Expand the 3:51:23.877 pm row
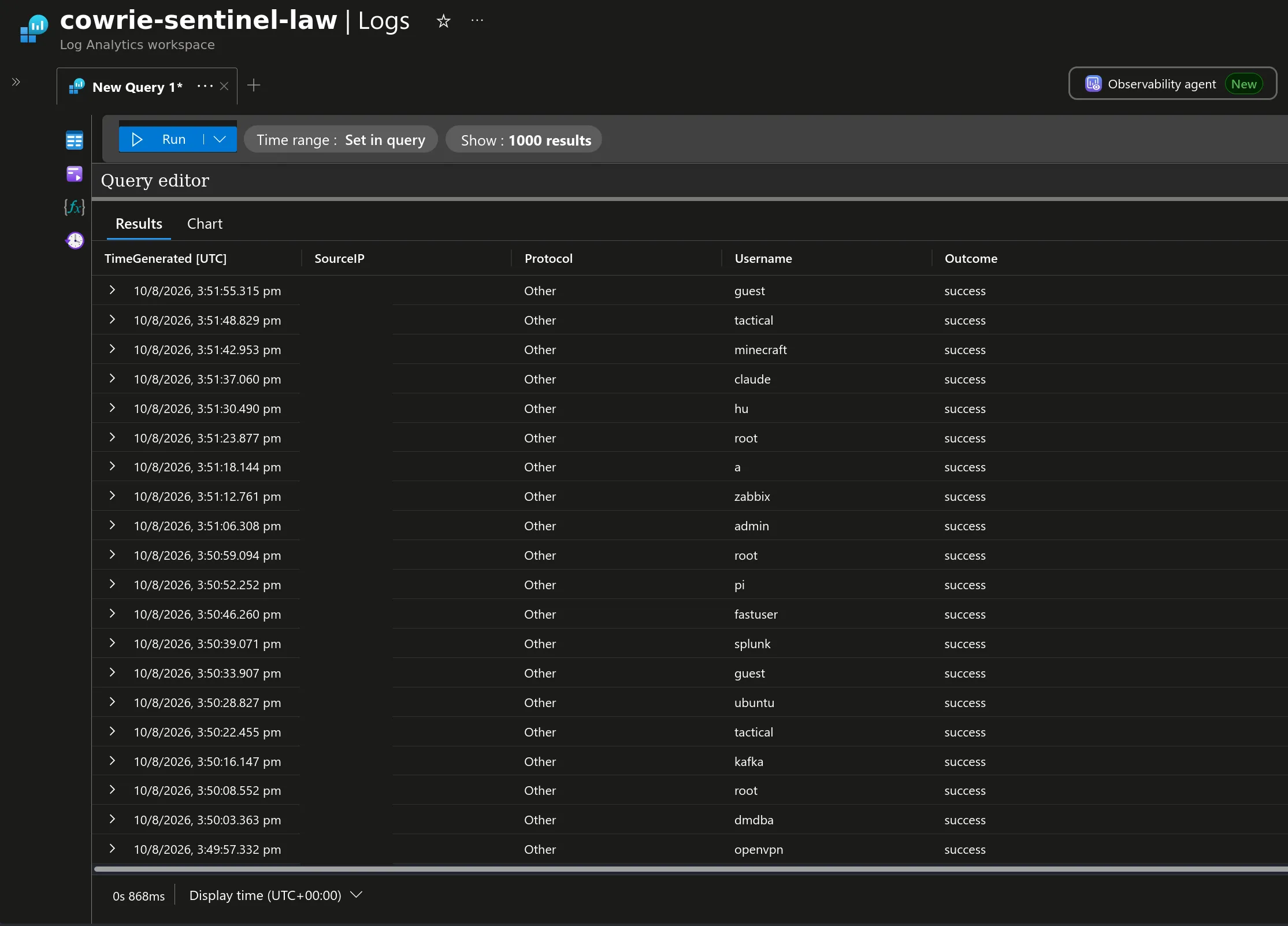1288x926 pixels. [112, 437]
